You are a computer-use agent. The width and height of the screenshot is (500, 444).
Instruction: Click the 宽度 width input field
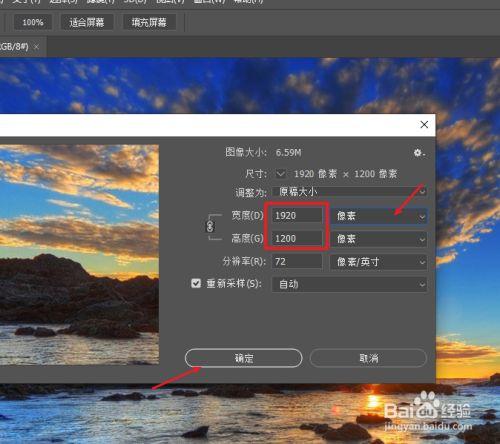297,216
